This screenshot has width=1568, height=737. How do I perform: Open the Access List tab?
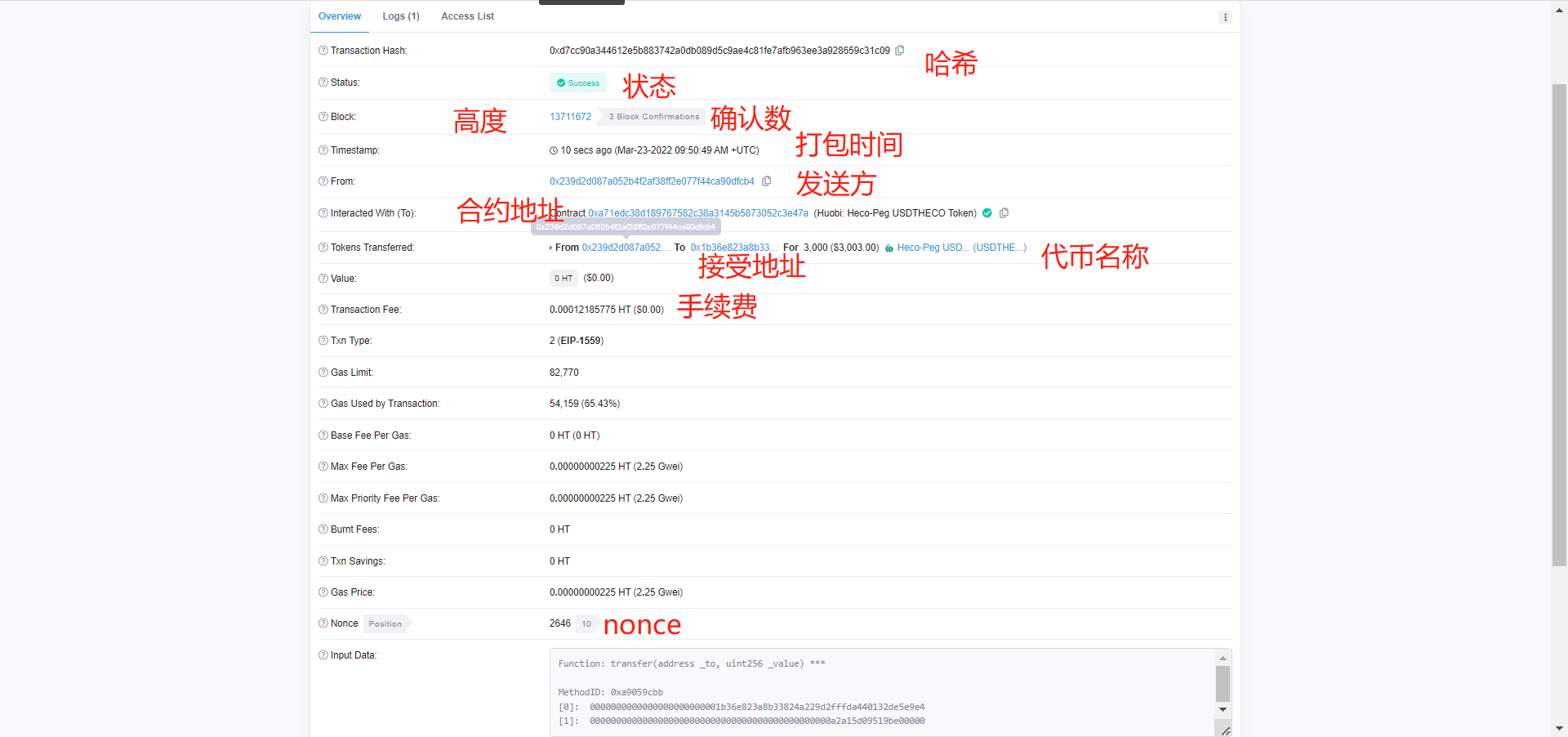[466, 16]
